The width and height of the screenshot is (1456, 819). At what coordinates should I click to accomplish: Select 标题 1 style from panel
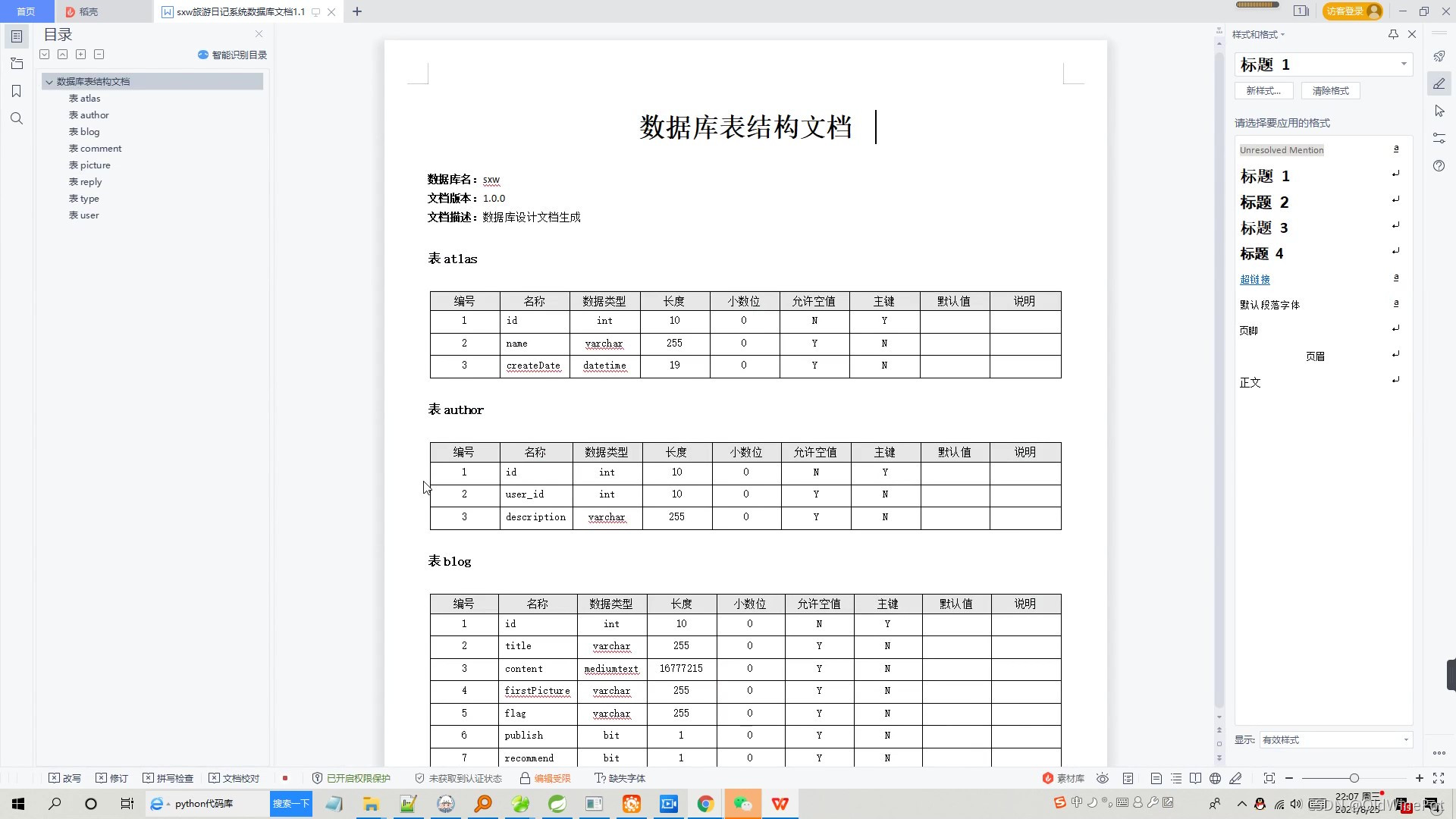click(1265, 176)
